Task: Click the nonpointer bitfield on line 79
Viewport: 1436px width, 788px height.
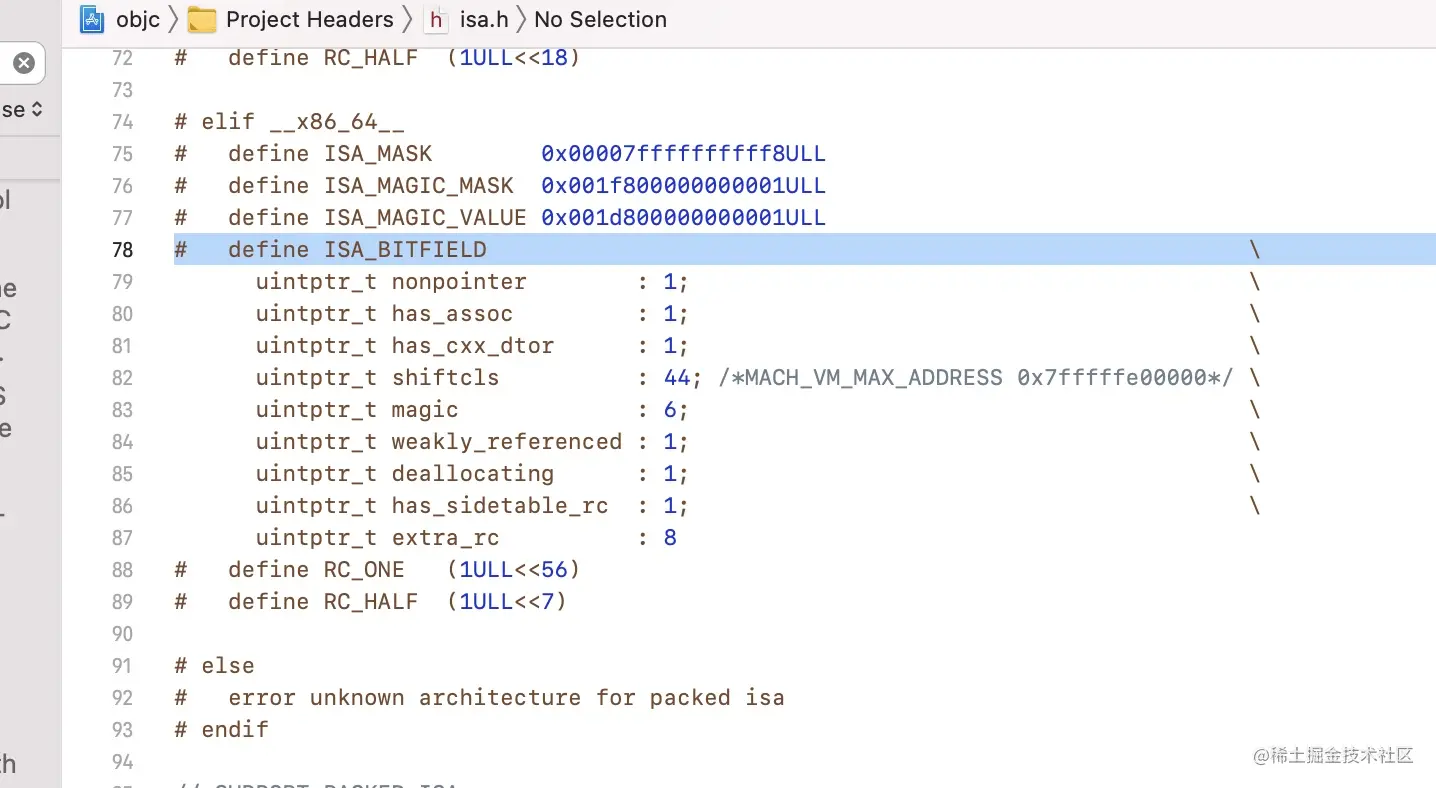Action: (457, 281)
